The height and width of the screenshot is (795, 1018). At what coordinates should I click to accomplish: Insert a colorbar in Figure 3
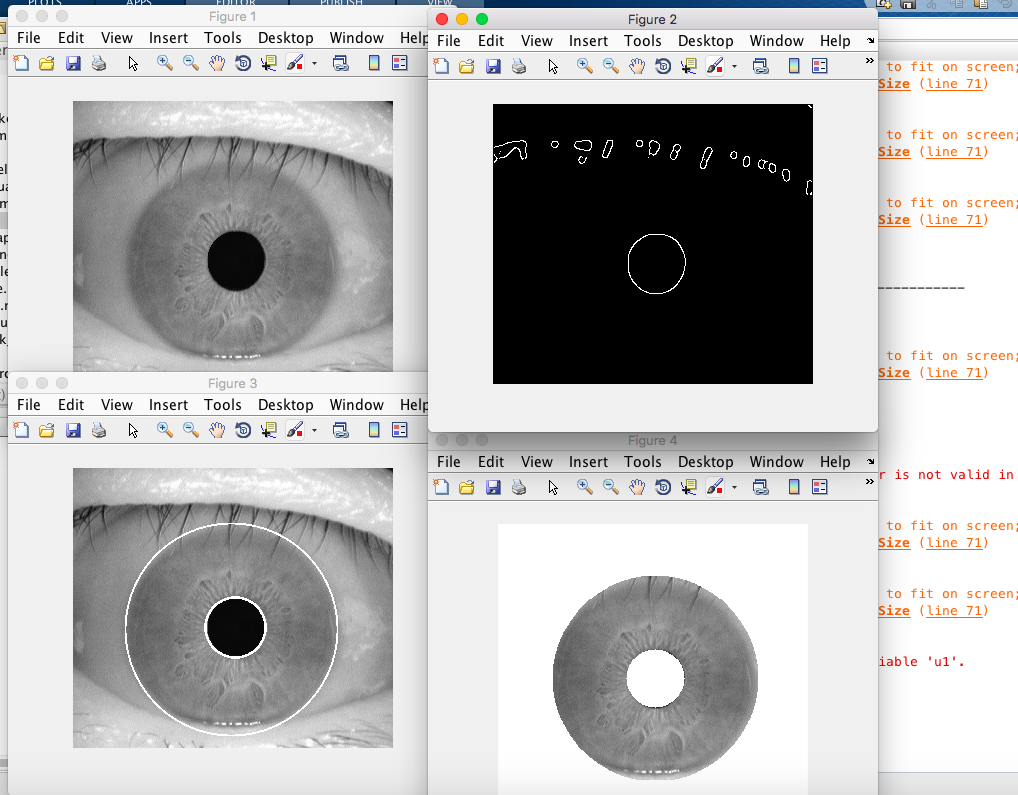[374, 430]
